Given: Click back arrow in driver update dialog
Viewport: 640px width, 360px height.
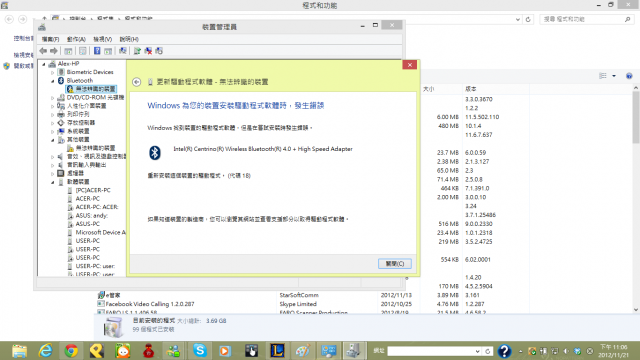Looking at the screenshot, I should [137, 82].
